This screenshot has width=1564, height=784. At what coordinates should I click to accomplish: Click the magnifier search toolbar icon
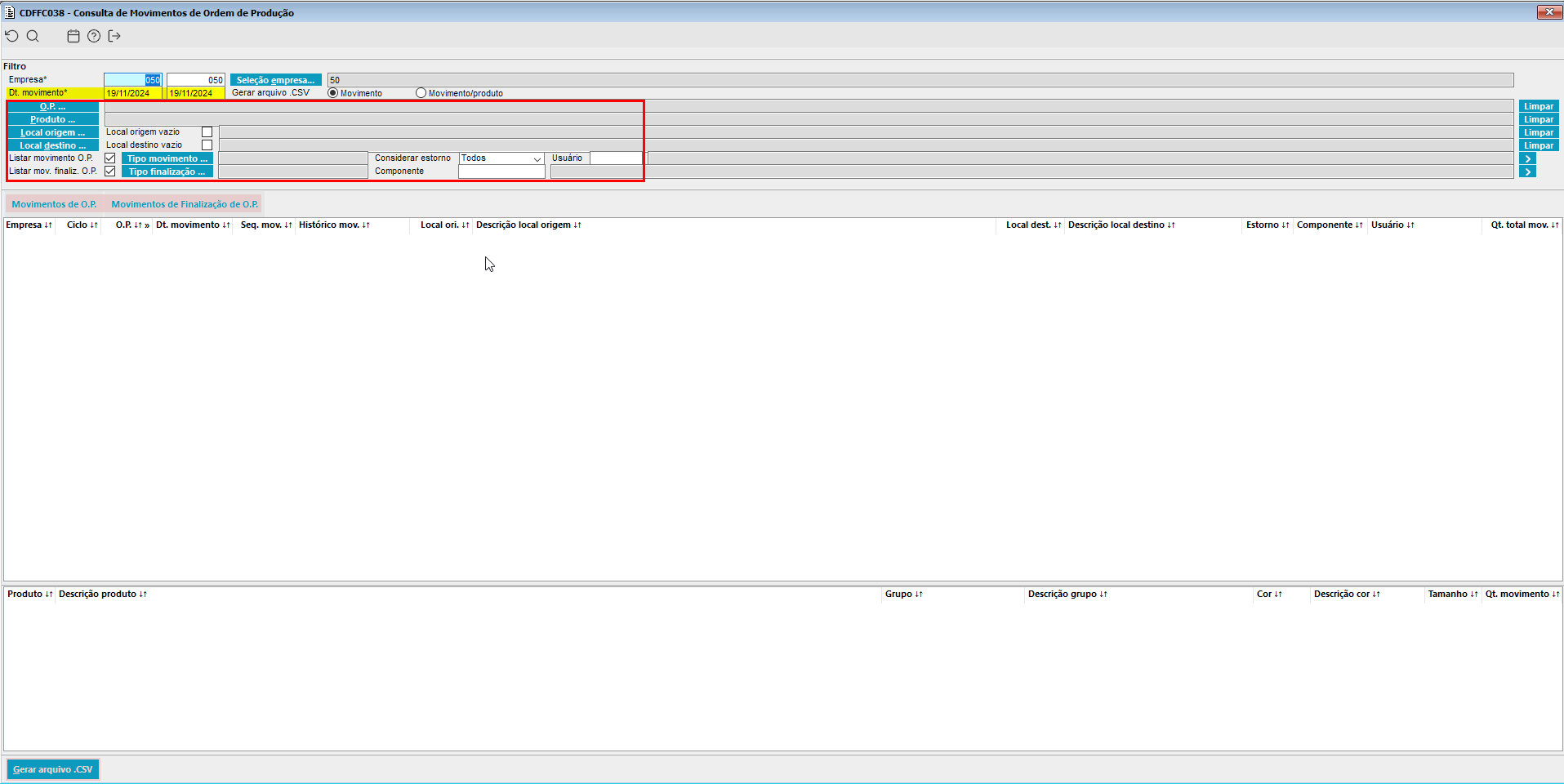pos(33,36)
